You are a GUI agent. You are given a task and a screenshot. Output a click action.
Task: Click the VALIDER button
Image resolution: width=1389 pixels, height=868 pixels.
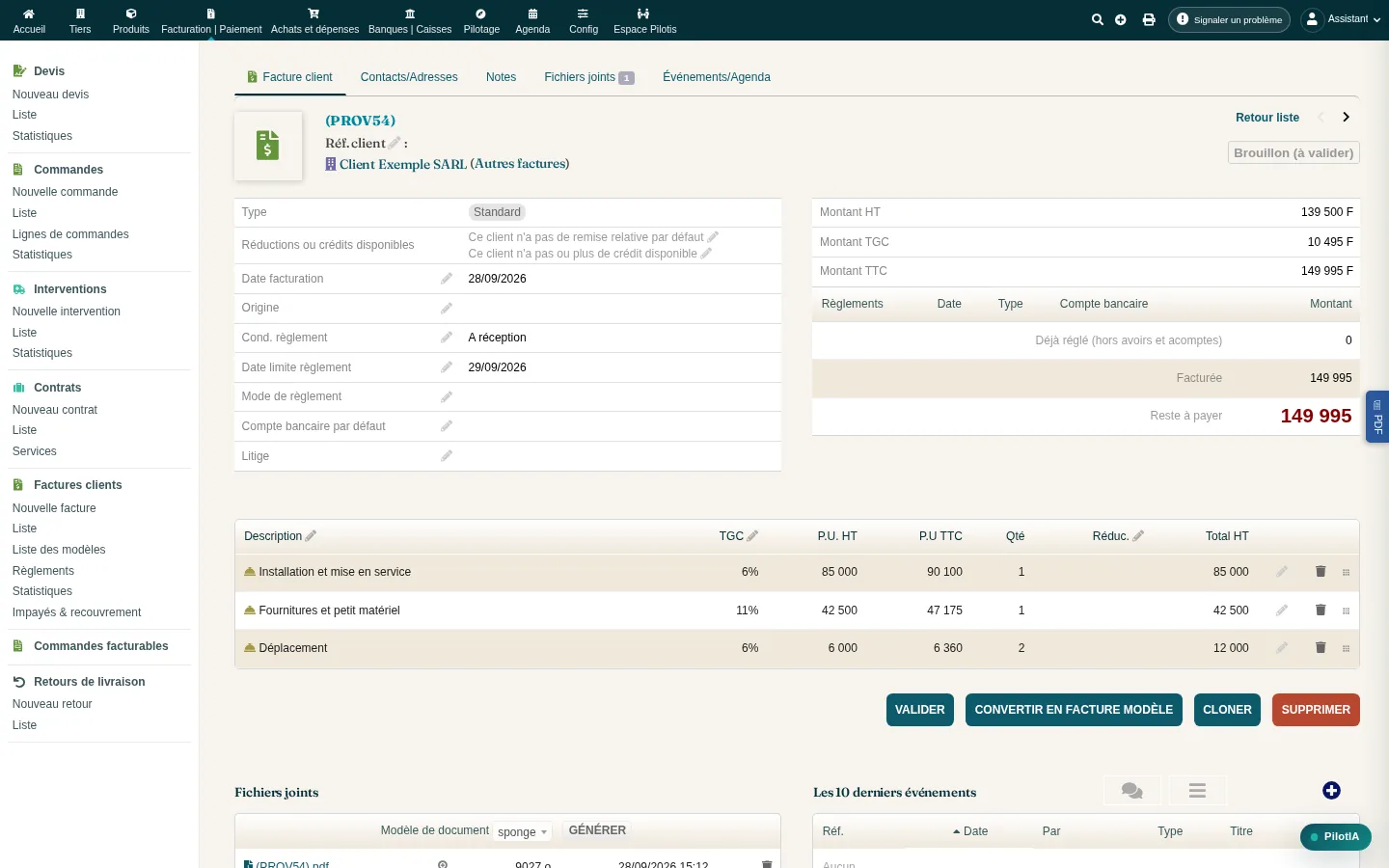920,710
